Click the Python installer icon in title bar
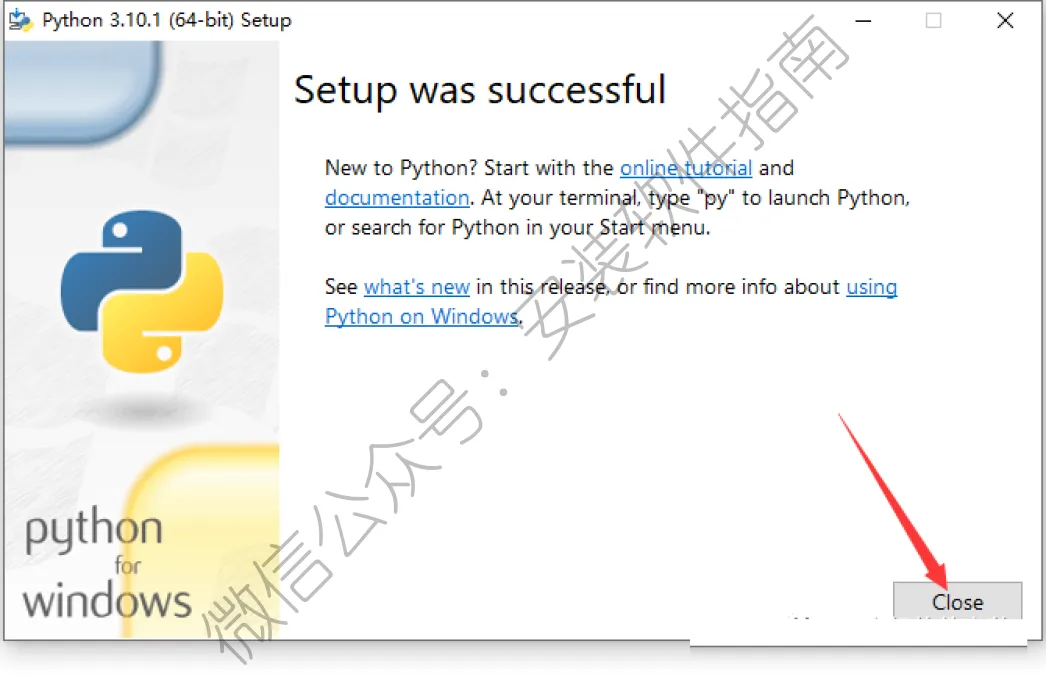The width and height of the screenshot is (1046, 677). click(x=20, y=20)
